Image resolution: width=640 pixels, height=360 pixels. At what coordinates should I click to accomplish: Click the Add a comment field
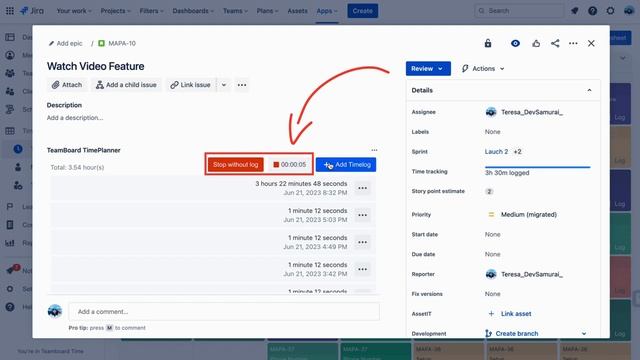pos(224,311)
